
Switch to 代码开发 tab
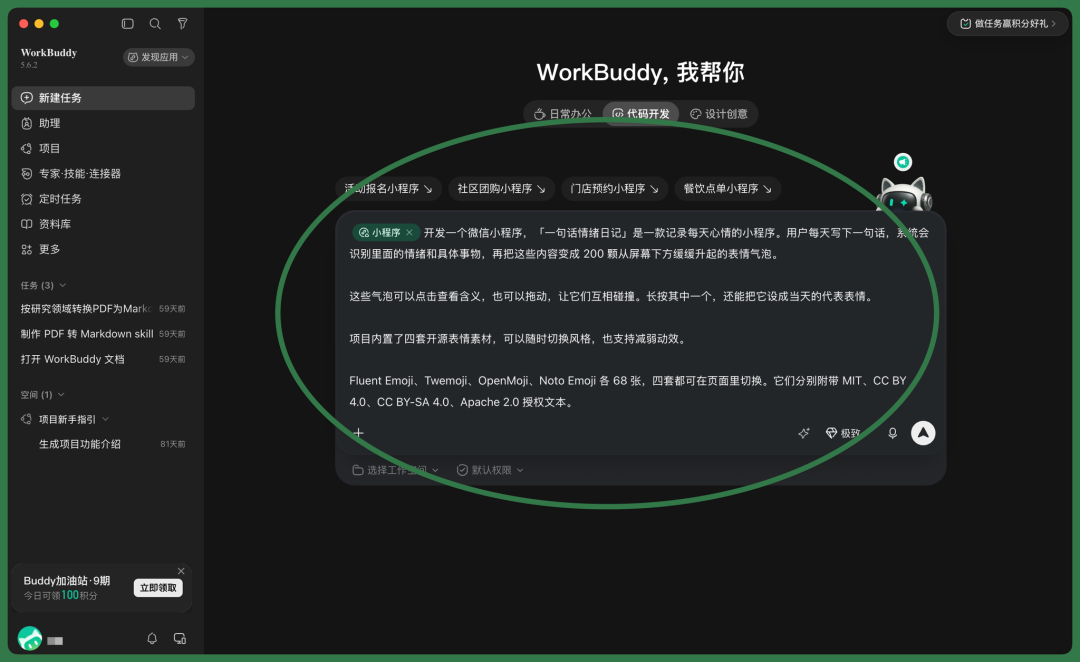click(641, 114)
